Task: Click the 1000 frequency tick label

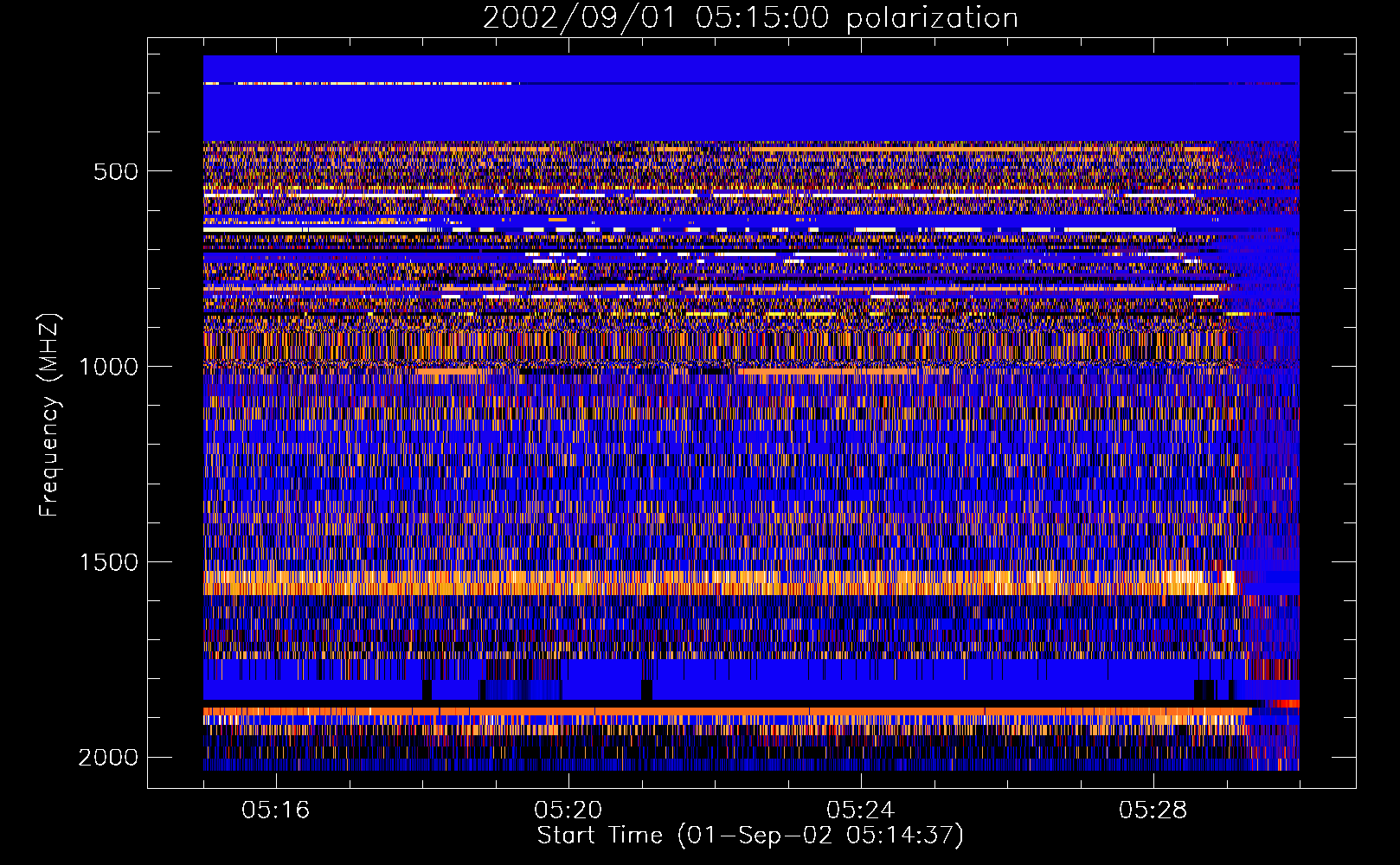Action: (108, 367)
